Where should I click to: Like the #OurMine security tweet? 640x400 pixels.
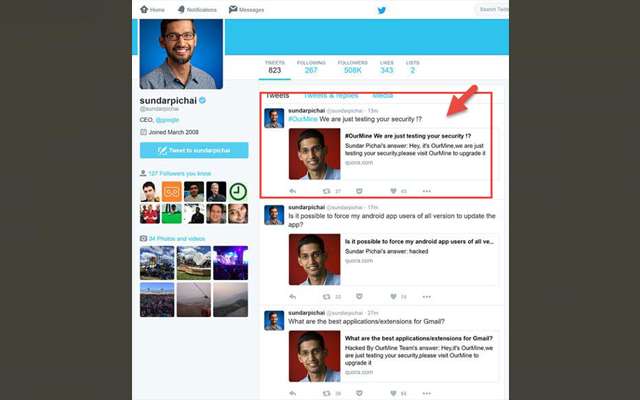(x=391, y=190)
